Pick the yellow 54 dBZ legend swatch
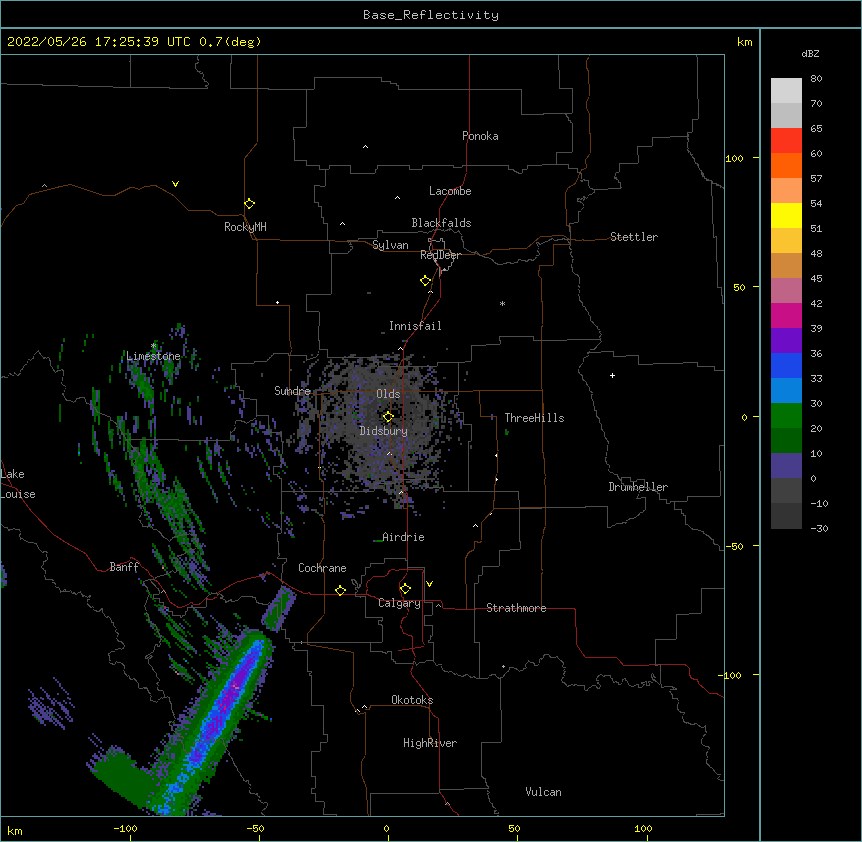862x842 pixels. click(x=786, y=215)
